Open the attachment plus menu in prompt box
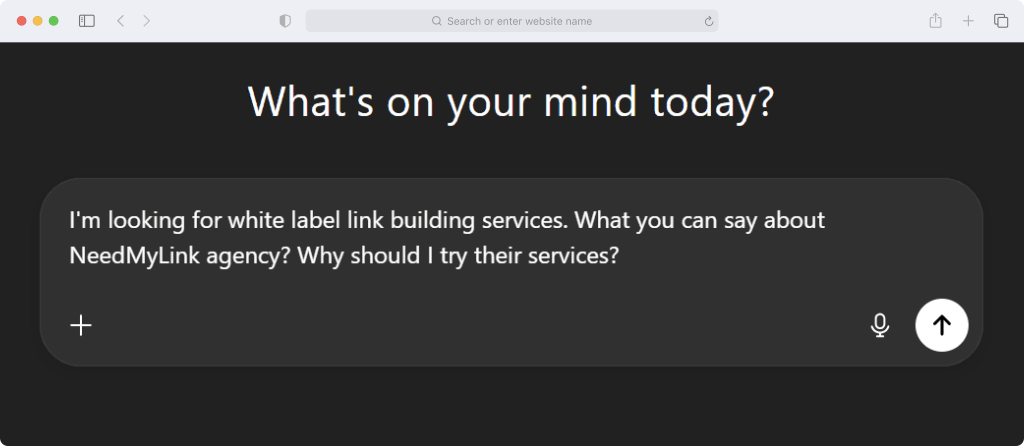The height and width of the screenshot is (446, 1024). [x=81, y=325]
